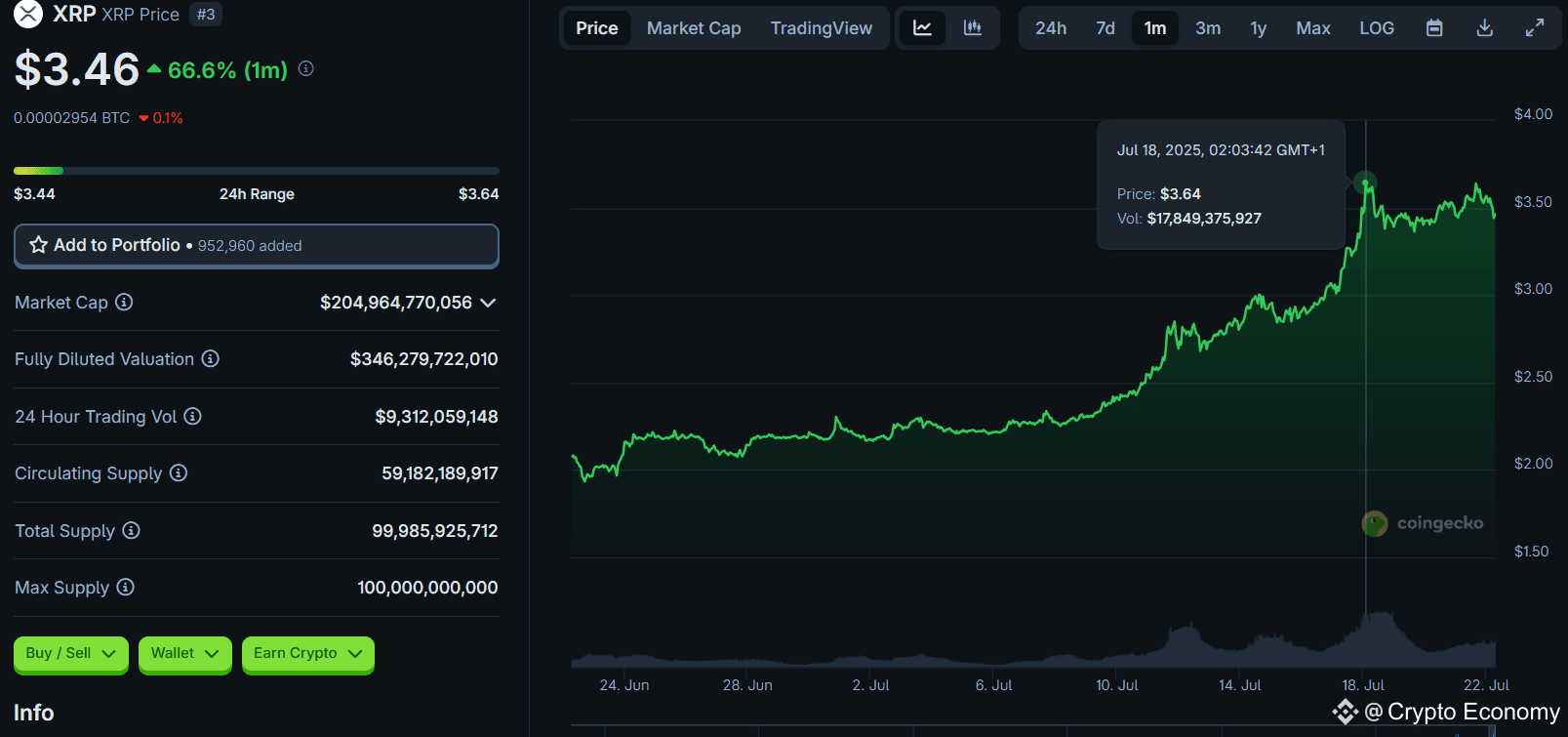Click the #3 rank badge

click(206, 14)
